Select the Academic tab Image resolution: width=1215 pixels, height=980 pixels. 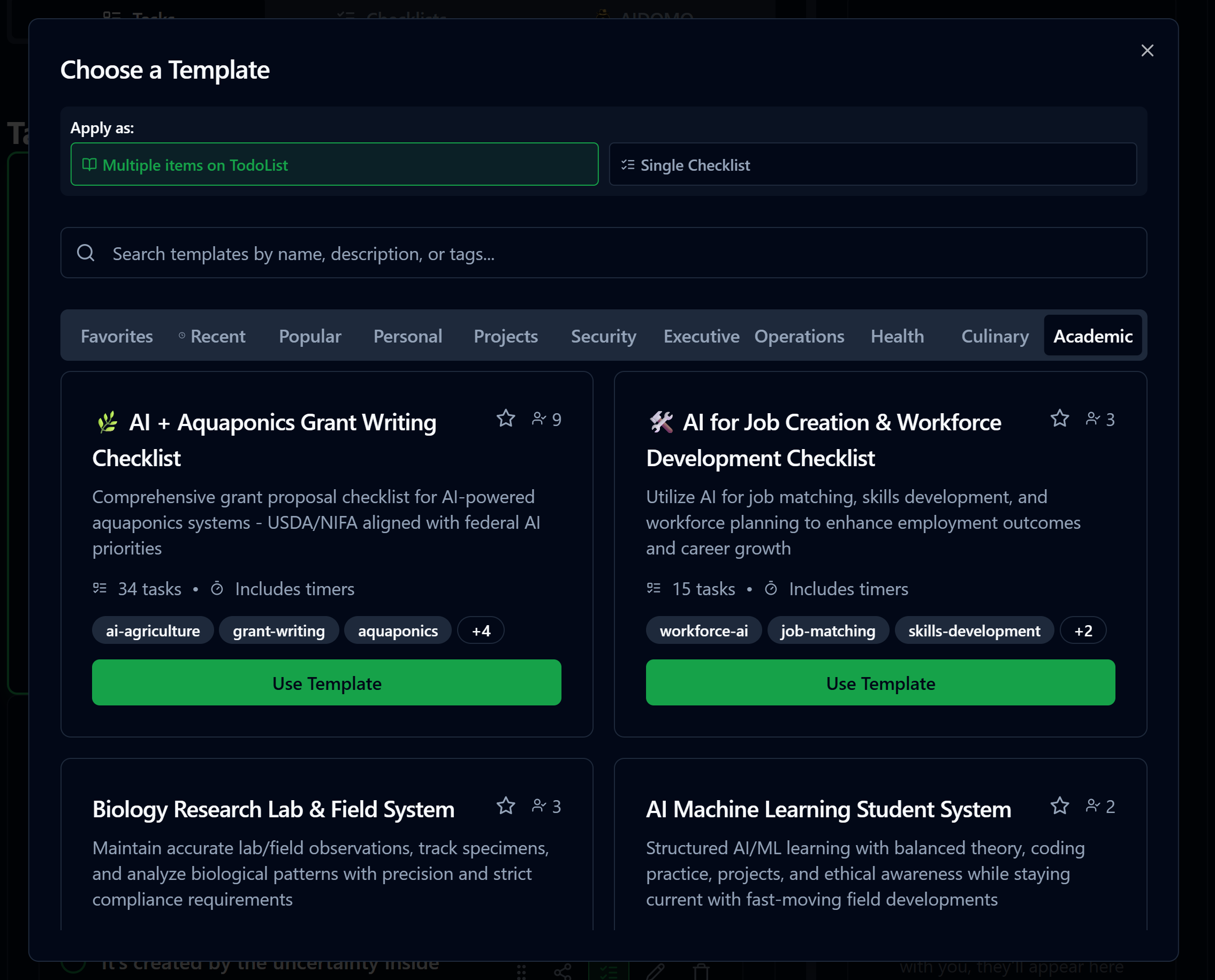point(1093,336)
